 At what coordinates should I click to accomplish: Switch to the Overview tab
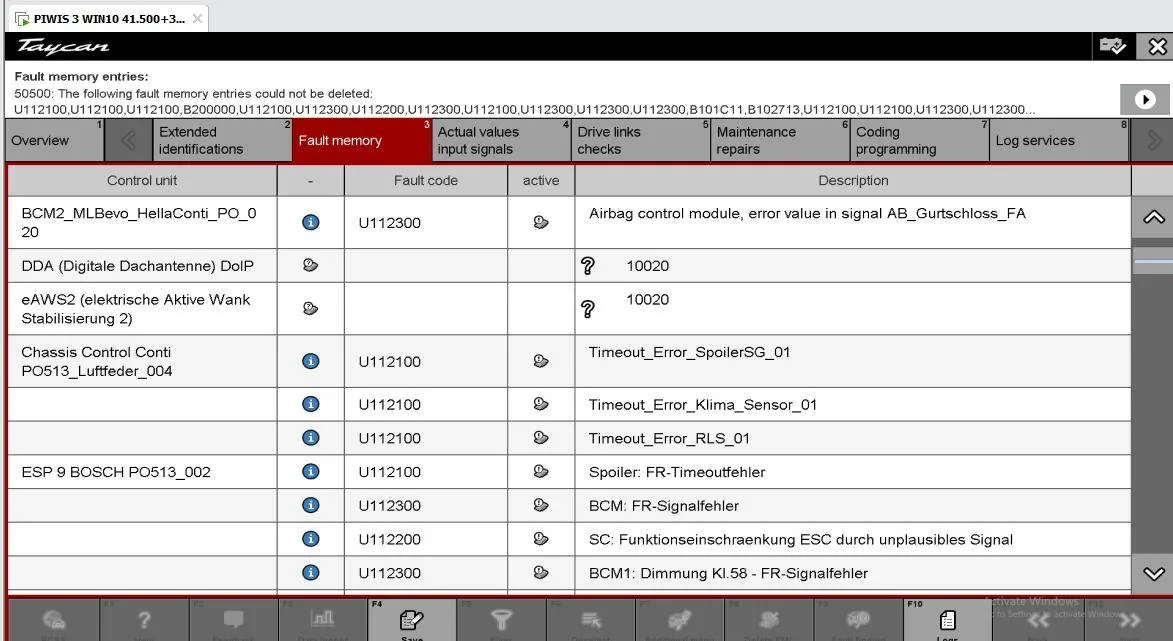point(55,140)
